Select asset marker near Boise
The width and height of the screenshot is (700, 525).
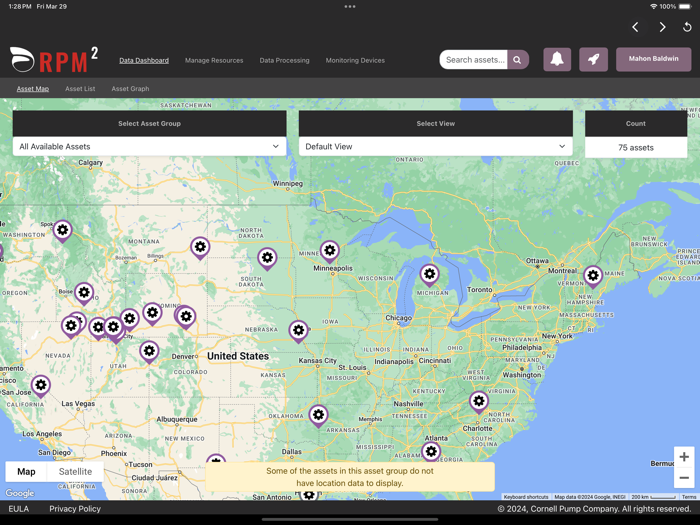[x=84, y=293]
